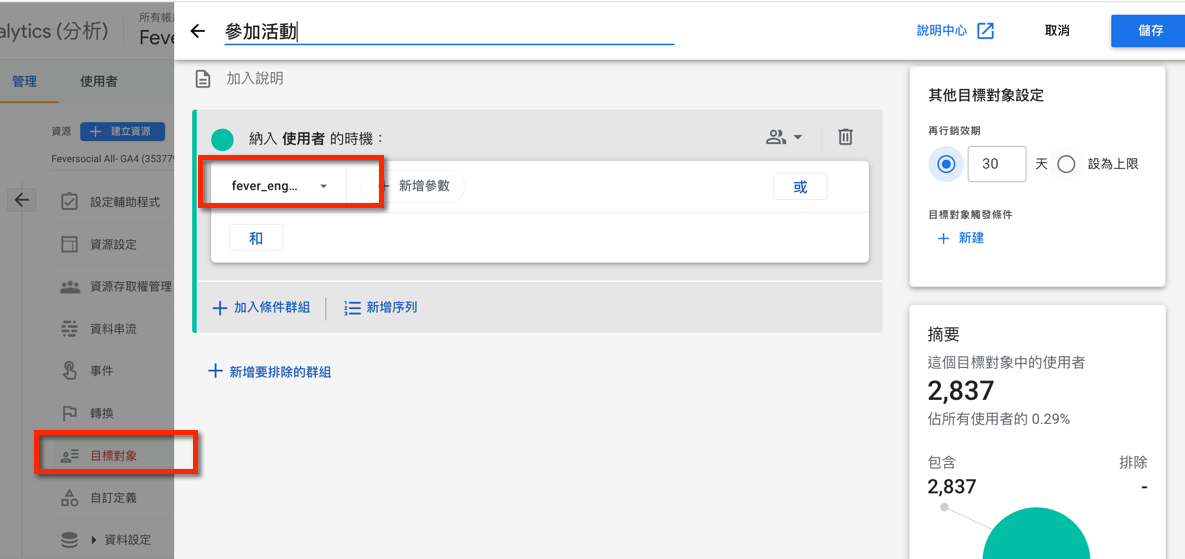
Task: Collapse sidebar with the left arrow button
Action: pos(22,200)
